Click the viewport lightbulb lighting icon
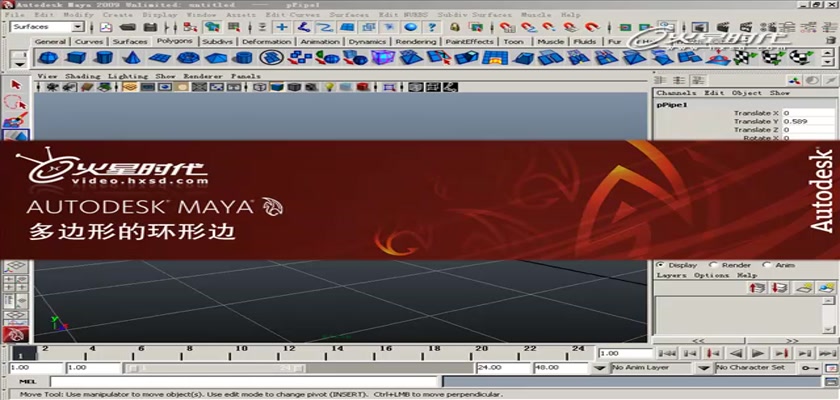This screenshot has height=400, width=840. tap(330, 86)
